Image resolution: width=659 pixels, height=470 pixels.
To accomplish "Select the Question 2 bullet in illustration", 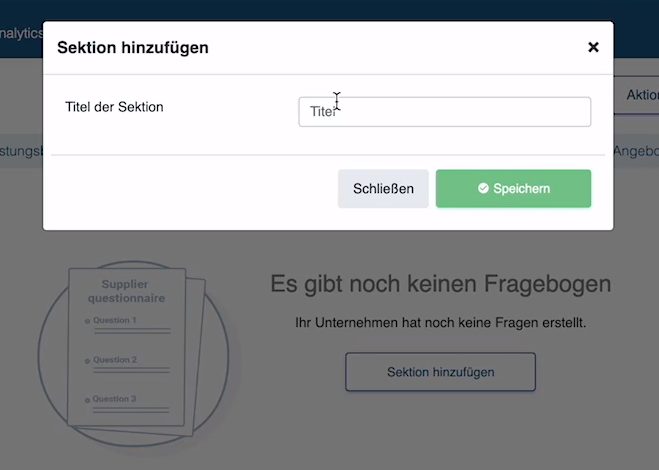I will pyautogui.click(x=88, y=360).
